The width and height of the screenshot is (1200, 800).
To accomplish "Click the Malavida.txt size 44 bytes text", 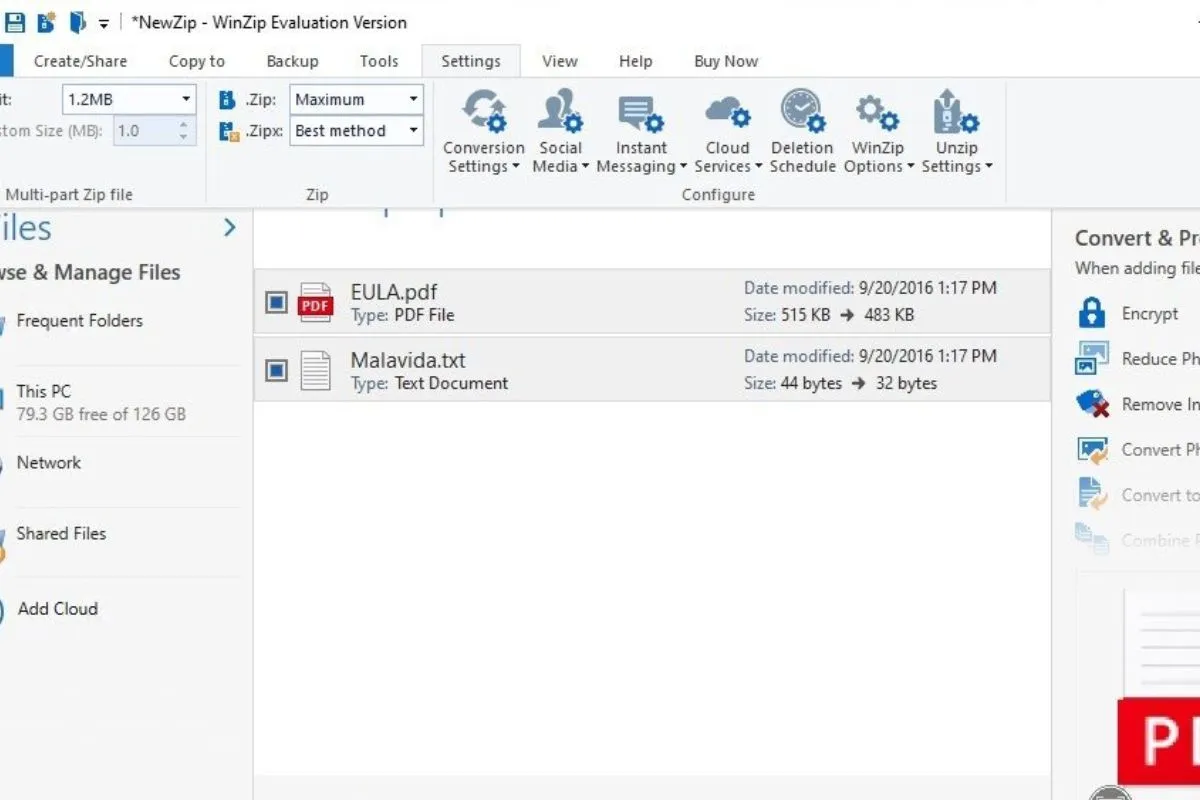I will [811, 383].
